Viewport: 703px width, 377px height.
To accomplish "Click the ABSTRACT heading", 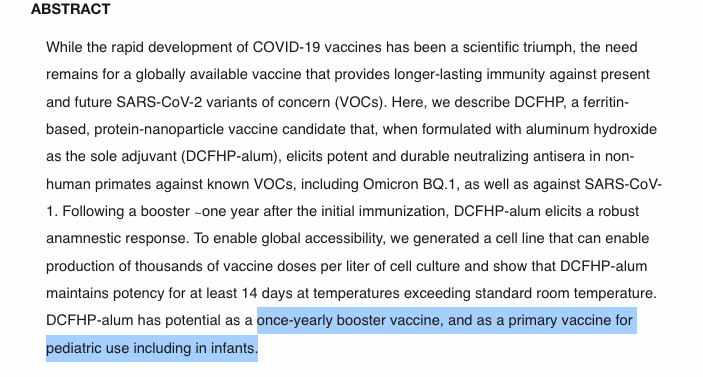I will pos(70,9).
